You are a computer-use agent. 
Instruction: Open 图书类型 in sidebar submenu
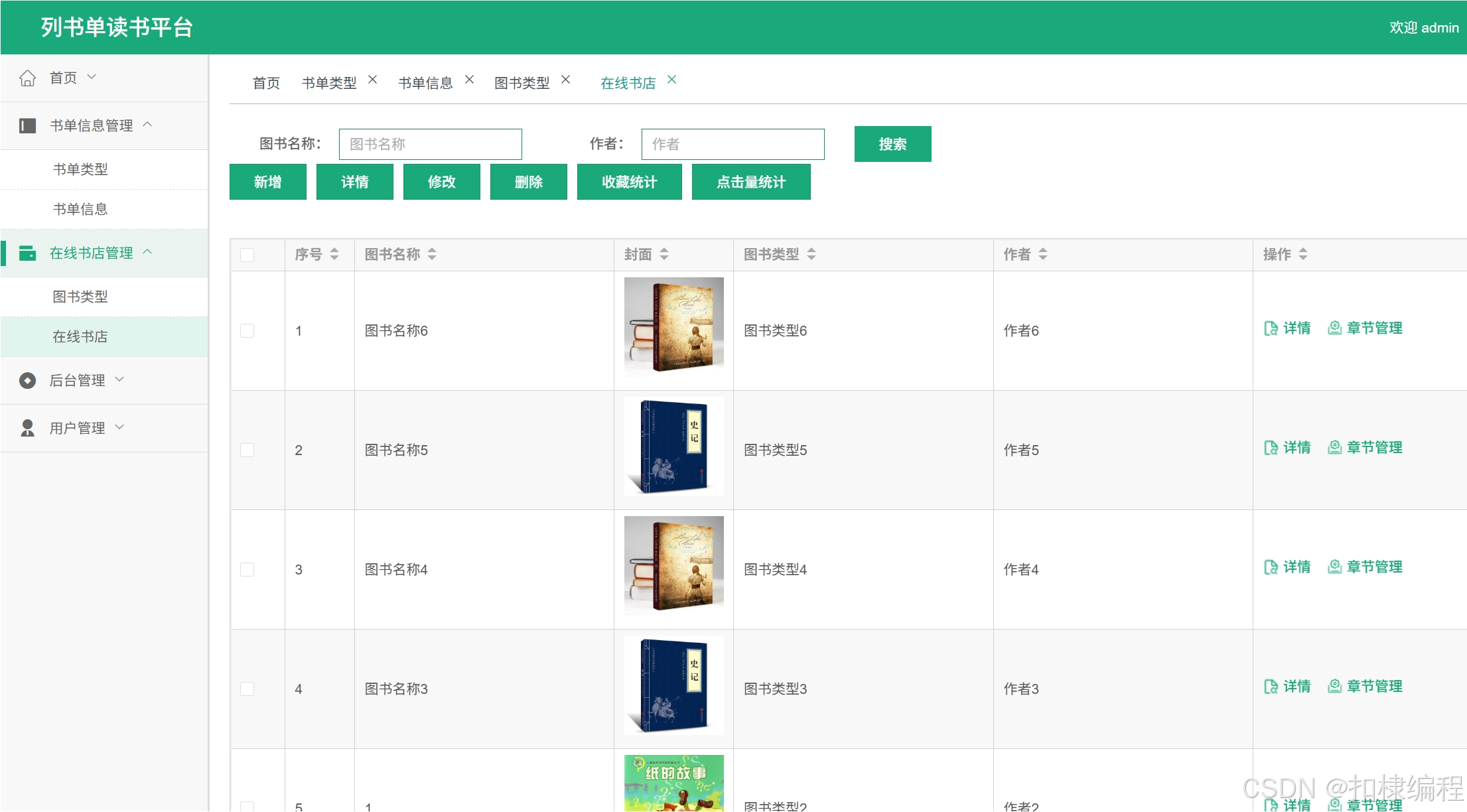[80, 297]
